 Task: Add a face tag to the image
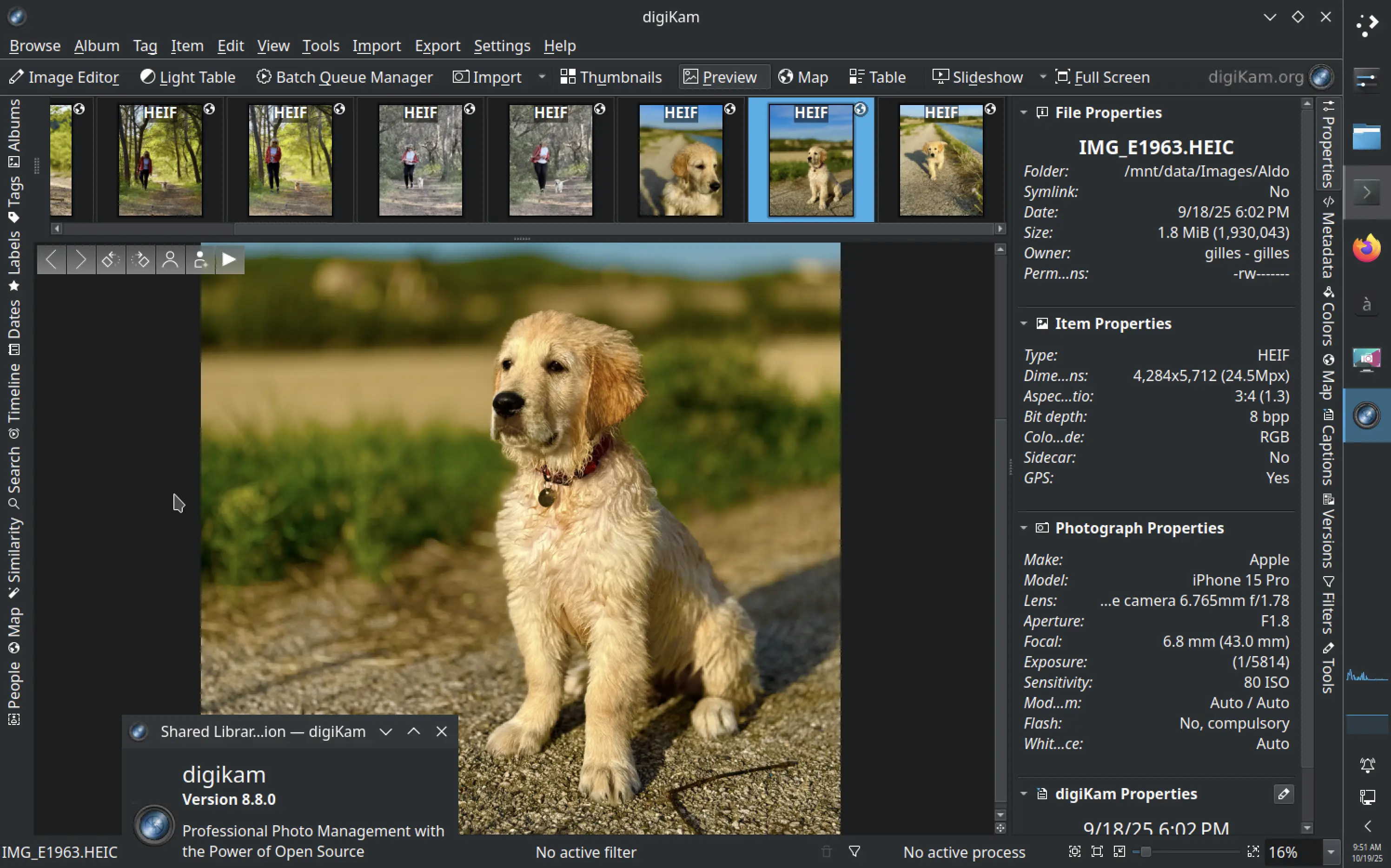click(200, 259)
